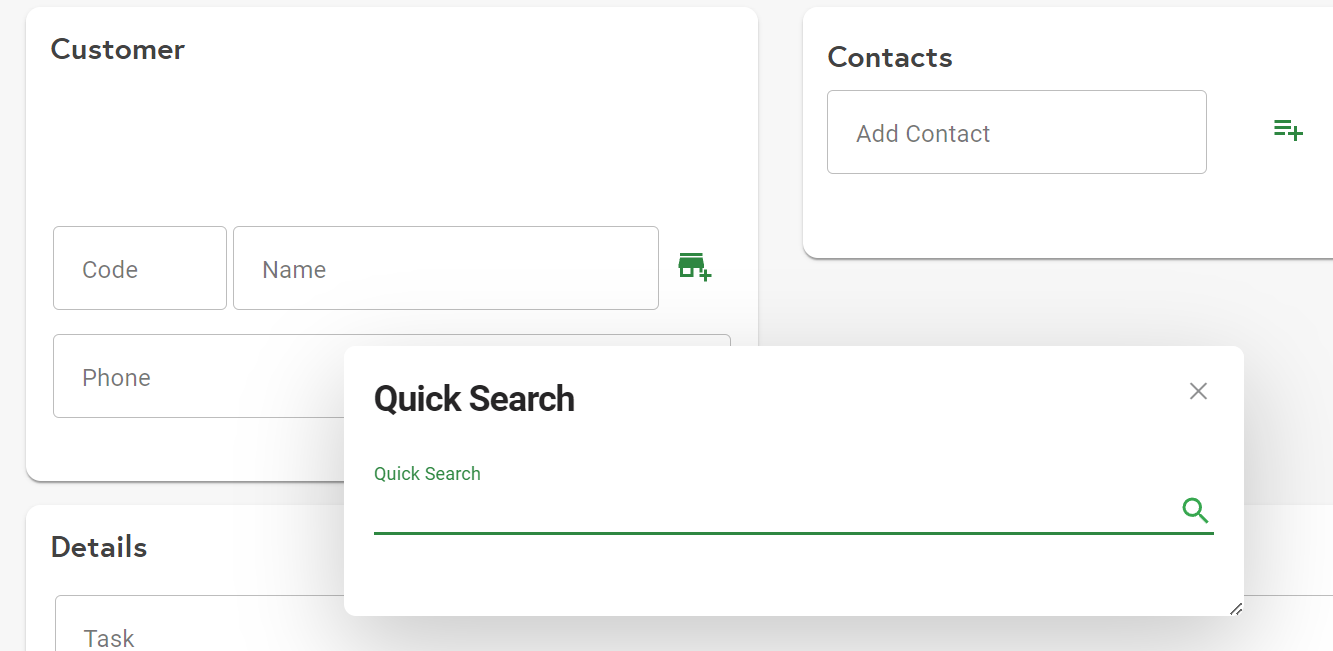Image resolution: width=1333 pixels, height=651 pixels.
Task: Focus the customer Code field
Action: (140, 268)
